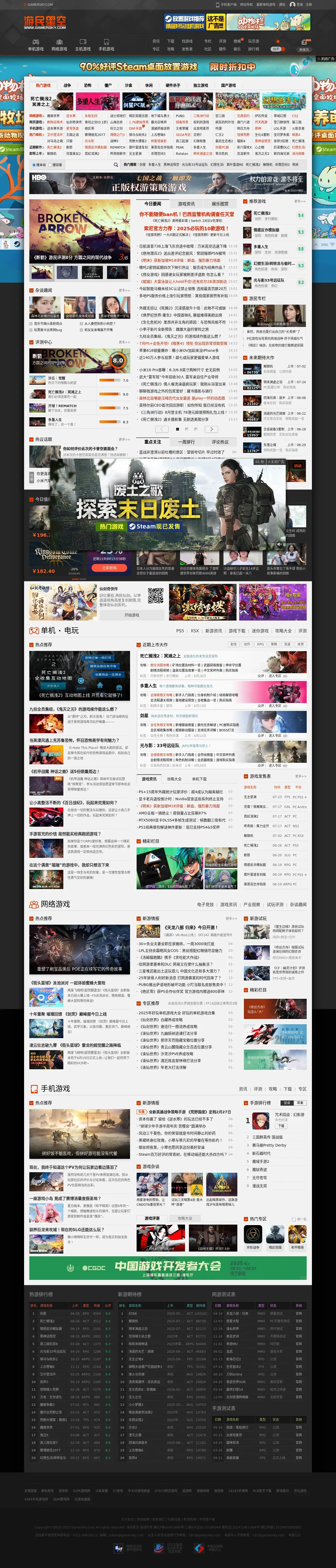Click the arrow icon beside 杂谈趣闻 heading
Screen dimensions: 336x1568
tap(32, 290)
